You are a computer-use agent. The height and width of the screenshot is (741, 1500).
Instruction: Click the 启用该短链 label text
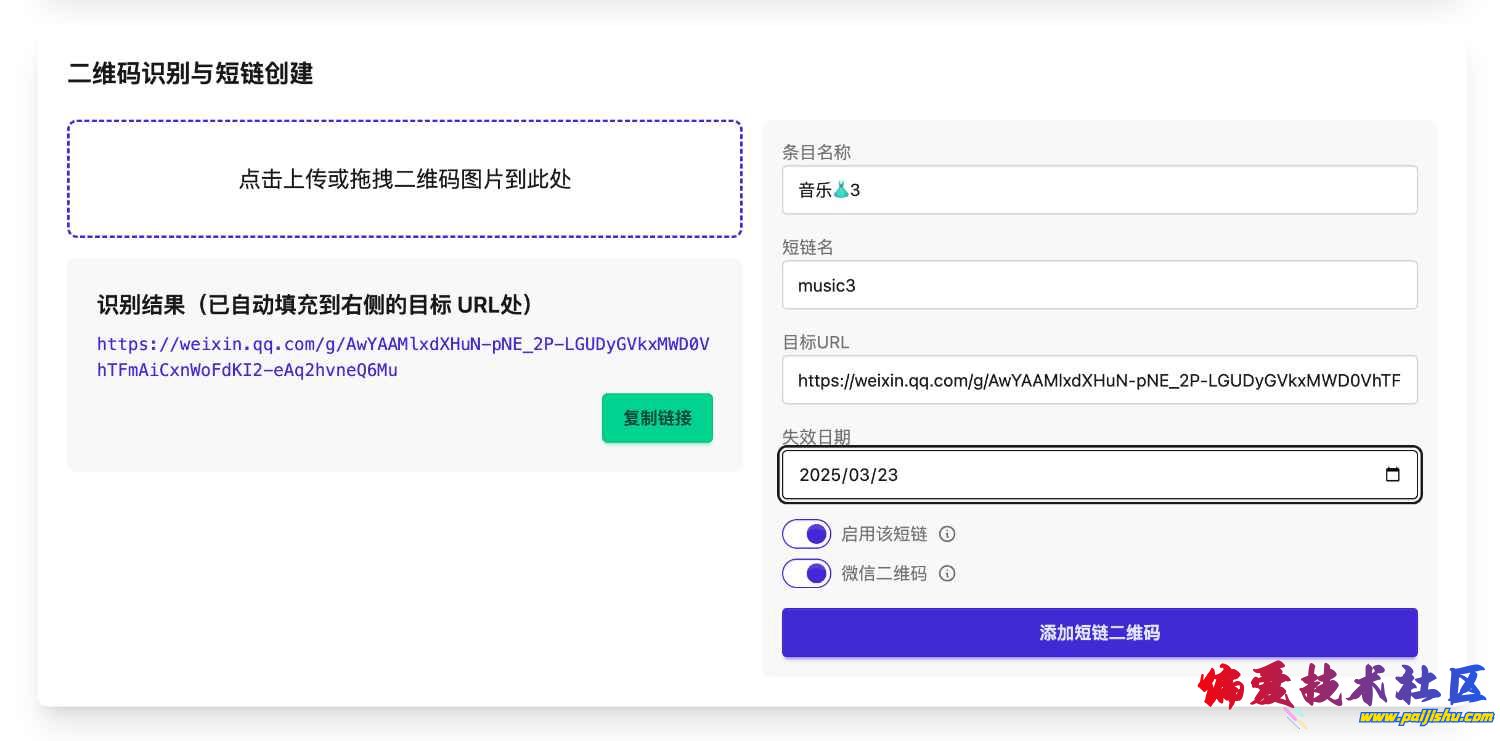coord(883,534)
